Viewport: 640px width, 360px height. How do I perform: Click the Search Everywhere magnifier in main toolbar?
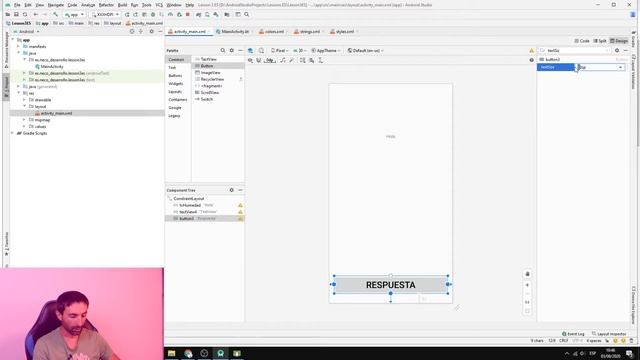[x=247, y=14]
